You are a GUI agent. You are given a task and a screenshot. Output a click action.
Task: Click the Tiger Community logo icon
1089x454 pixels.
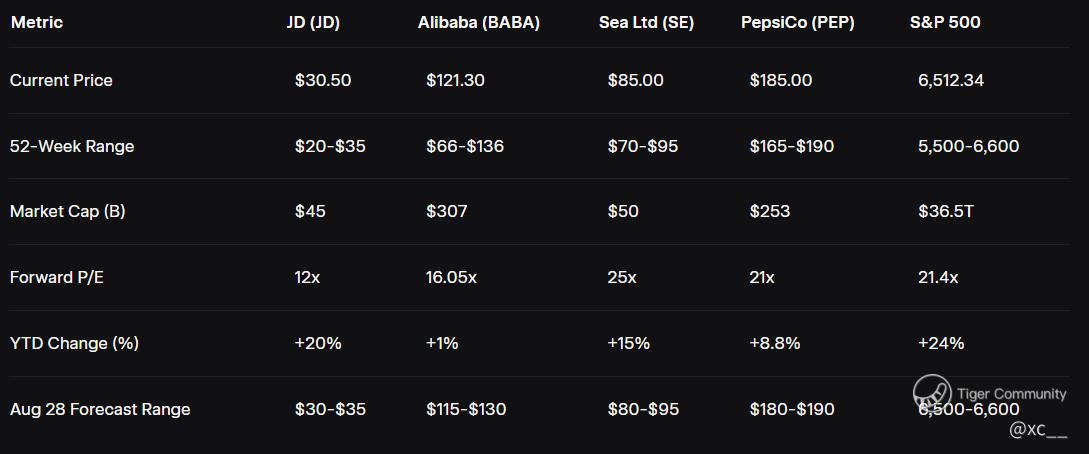930,392
